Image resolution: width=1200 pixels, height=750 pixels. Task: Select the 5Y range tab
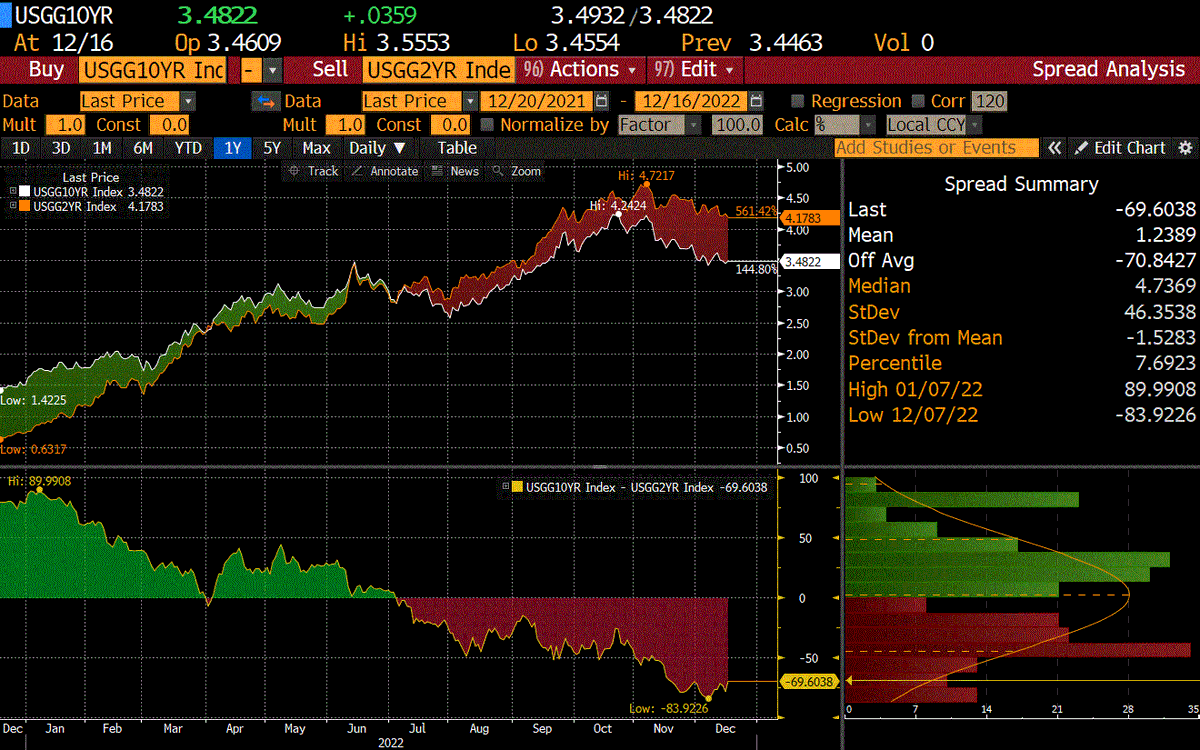[272, 147]
